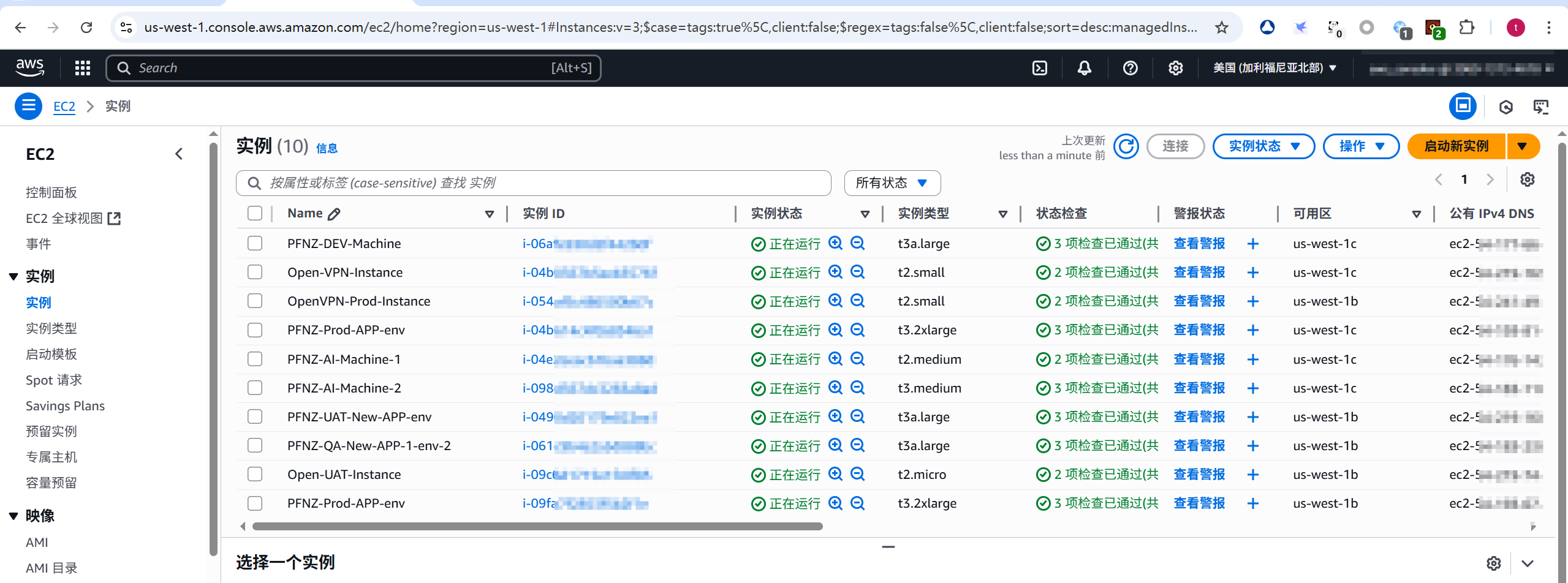1568x583 pixels.
Task: Select the PFNZ-DEV-Machine checkbox
Action: pyautogui.click(x=255, y=243)
